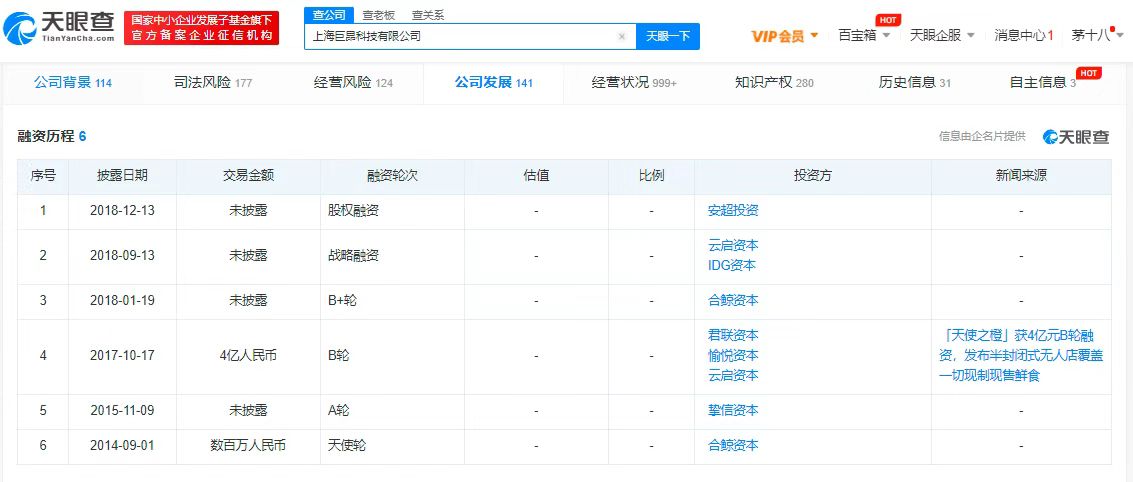Image resolution: width=1133 pixels, height=482 pixels.
Task: Click the 融资历程 section heading
Action: click(x=52, y=136)
